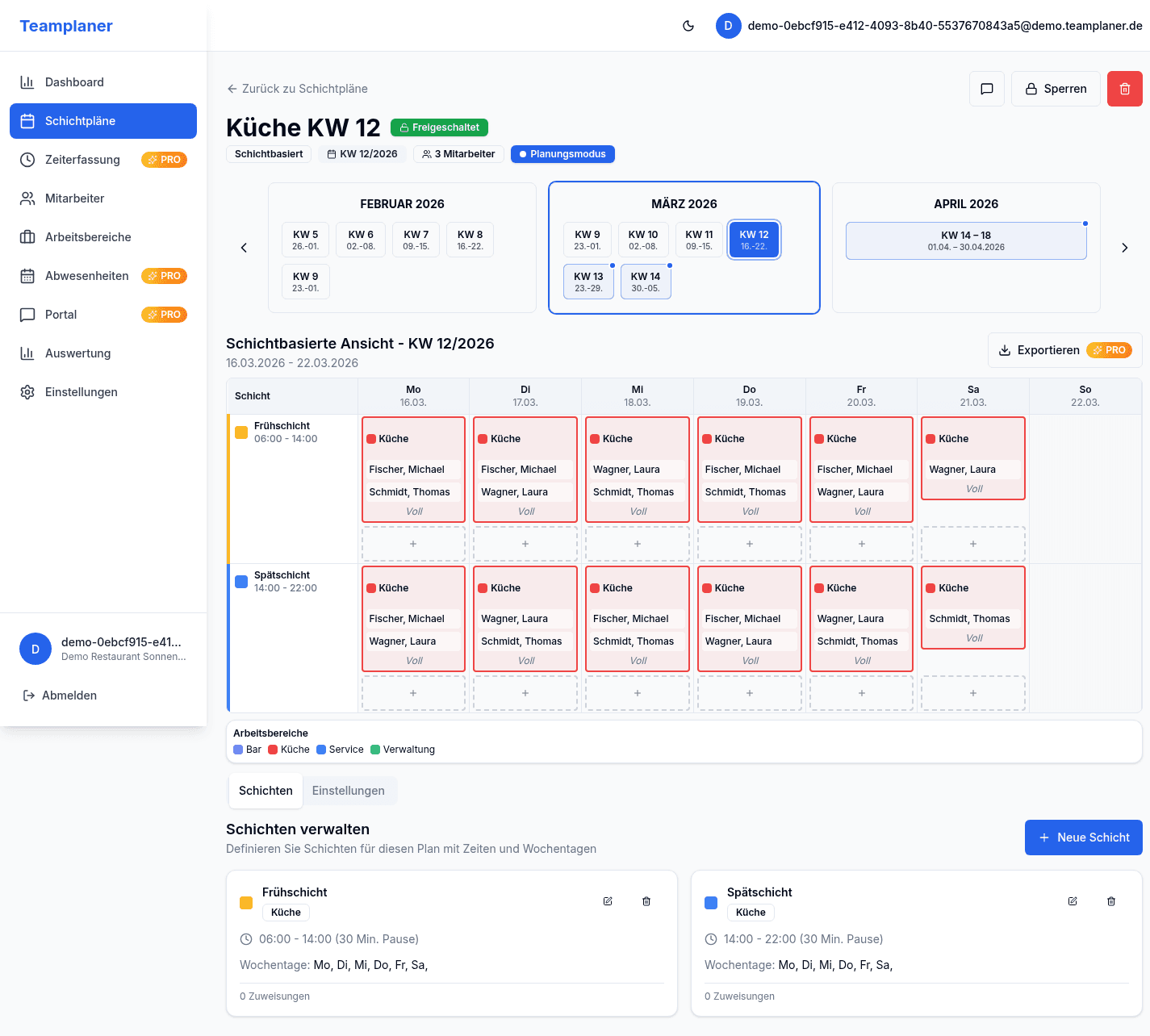Delete the Spätschicht shift trash icon
This screenshot has height=1036, width=1150.
point(1111,901)
